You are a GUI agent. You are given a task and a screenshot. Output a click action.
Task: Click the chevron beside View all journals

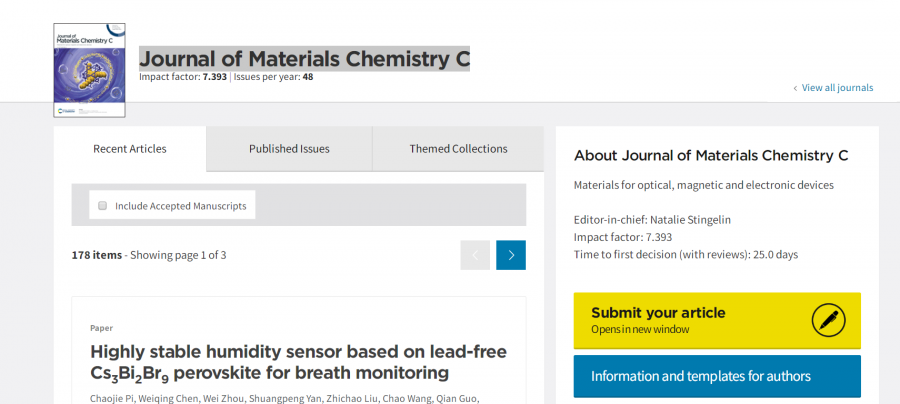click(x=795, y=88)
